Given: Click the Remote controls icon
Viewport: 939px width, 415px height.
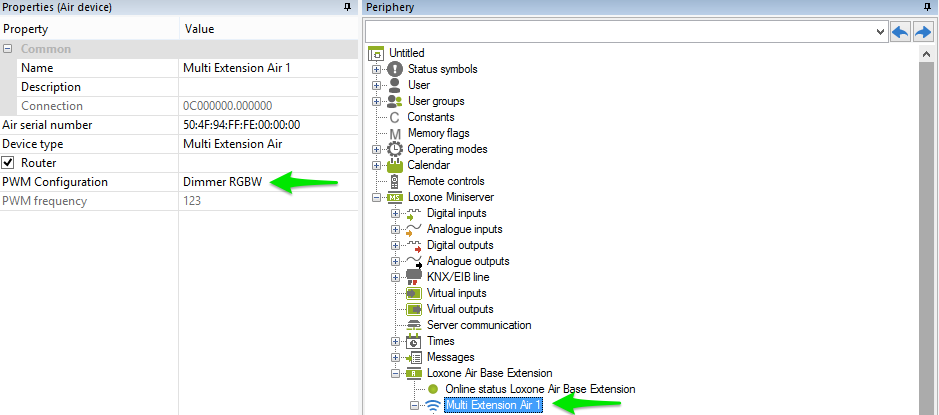Looking at the screenshot, I should tap(395, 181).
